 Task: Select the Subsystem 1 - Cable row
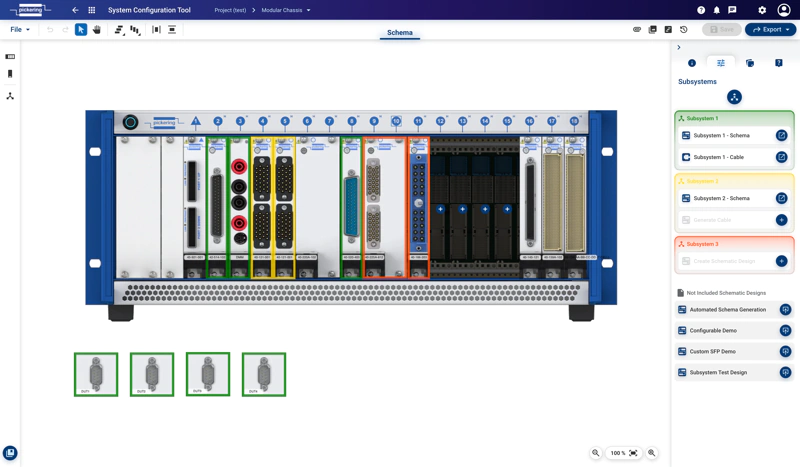734,157
